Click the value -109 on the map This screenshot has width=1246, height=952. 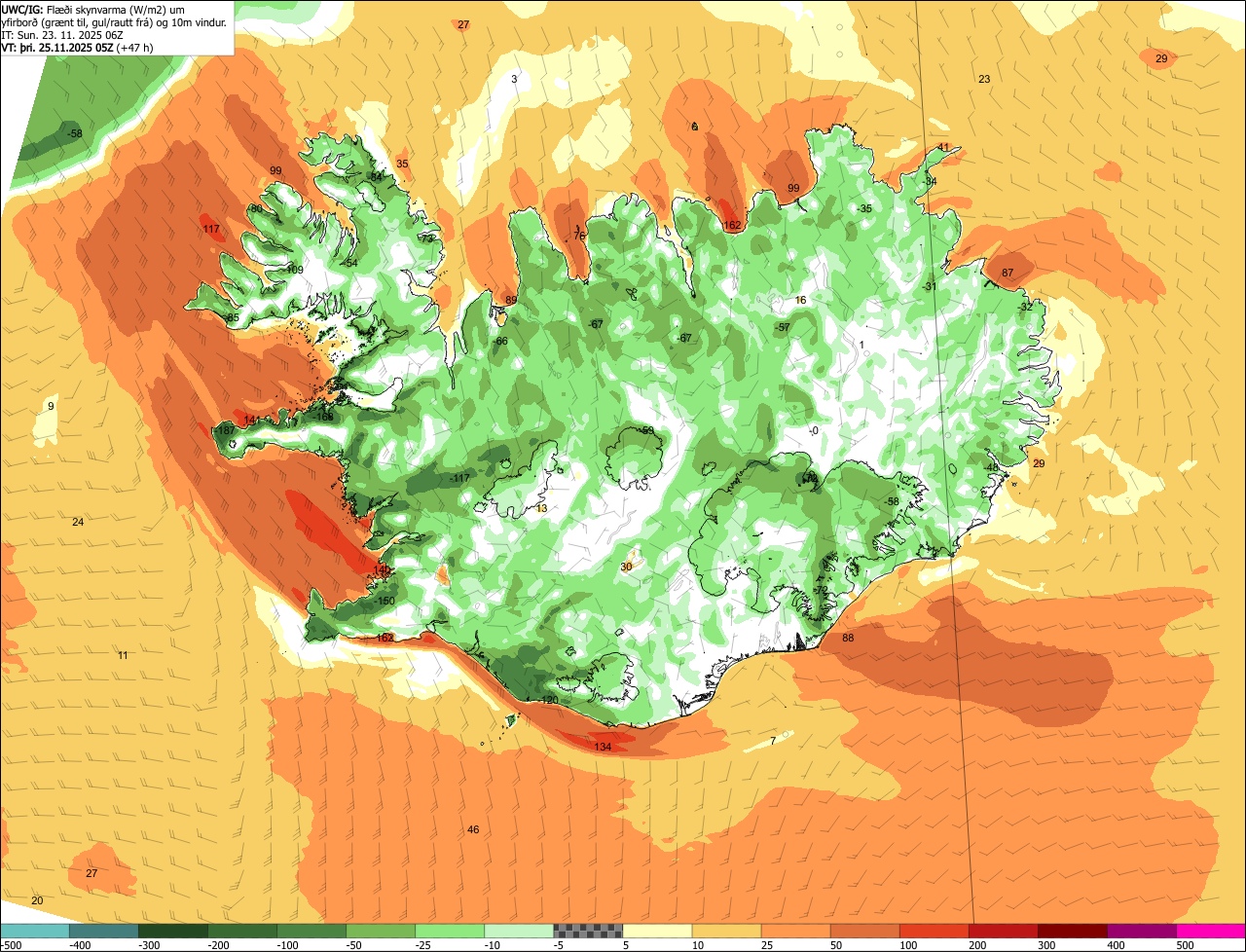pyautogui.click(x=294, y=270)
